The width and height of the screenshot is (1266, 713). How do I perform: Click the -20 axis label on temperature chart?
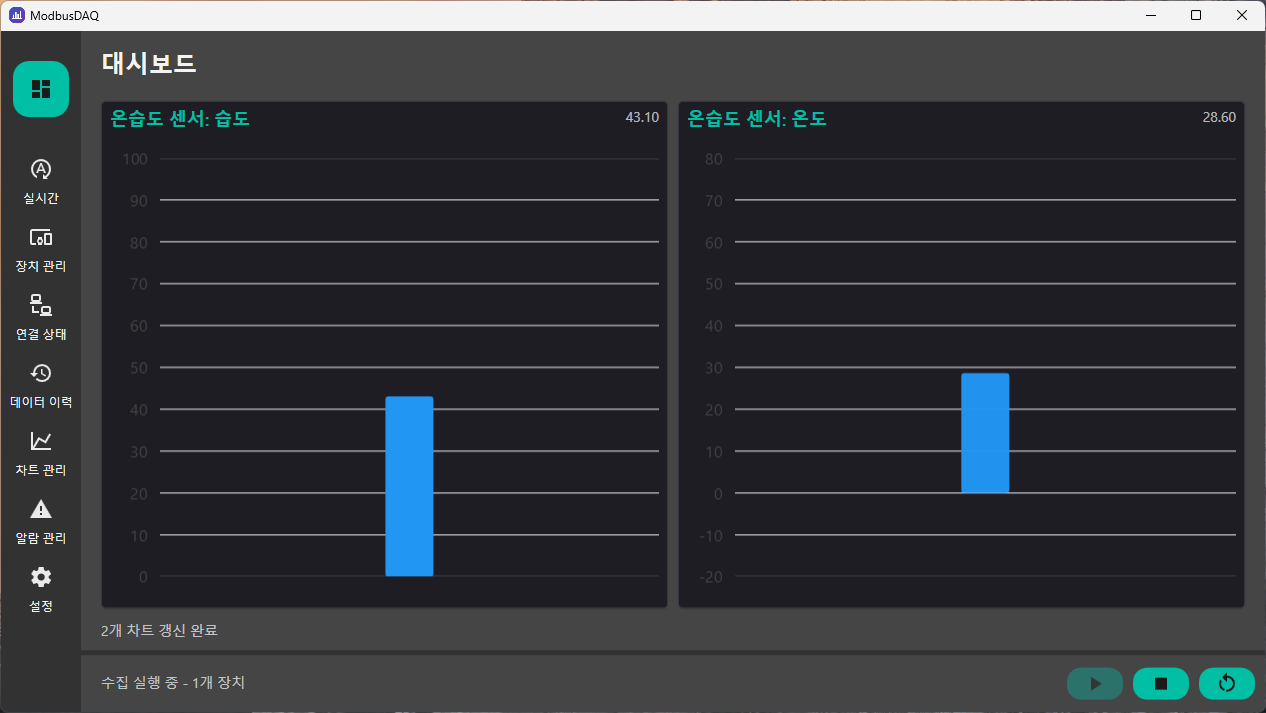(711, 577)
